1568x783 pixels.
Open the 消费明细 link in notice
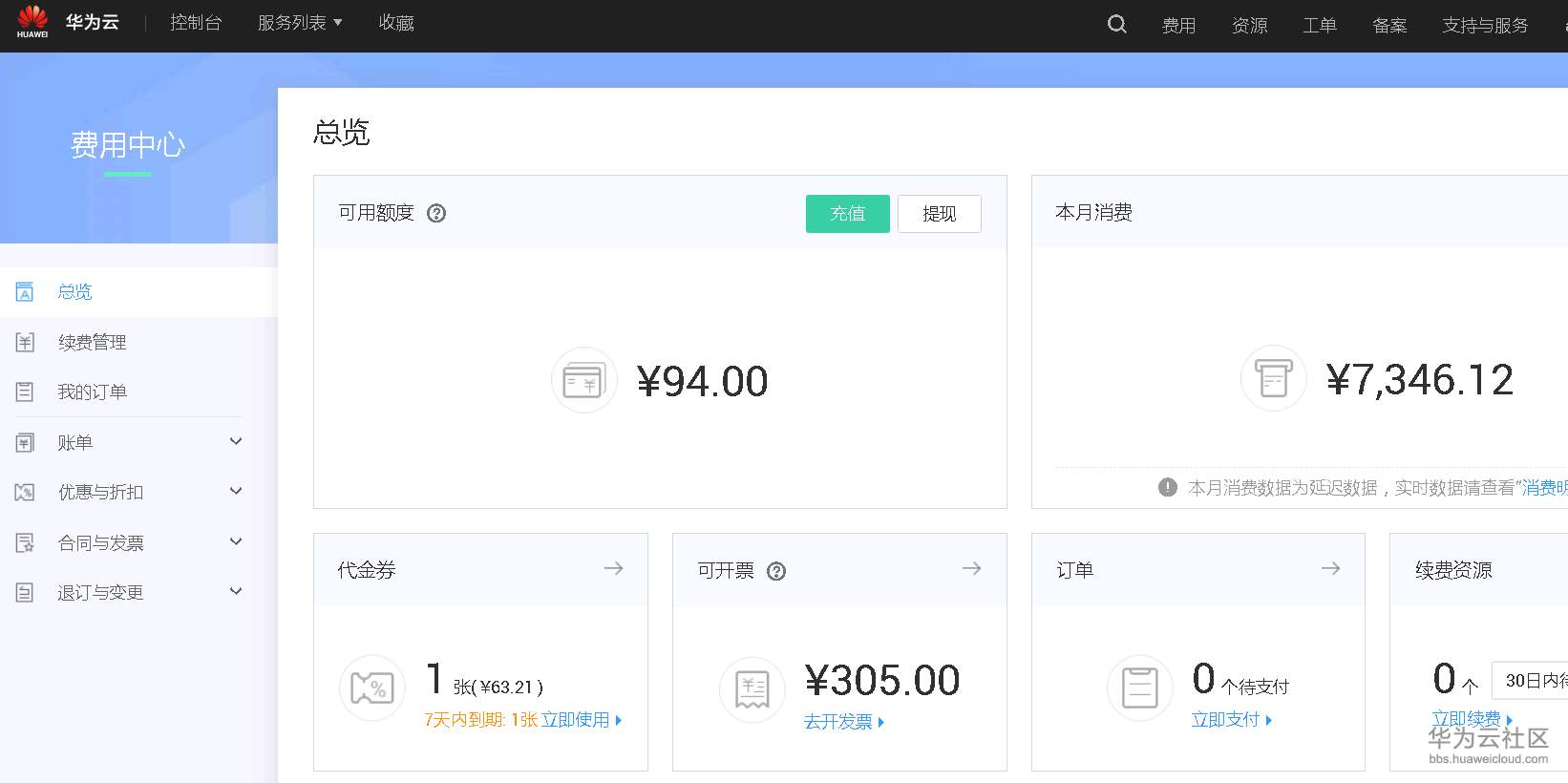1545,488
